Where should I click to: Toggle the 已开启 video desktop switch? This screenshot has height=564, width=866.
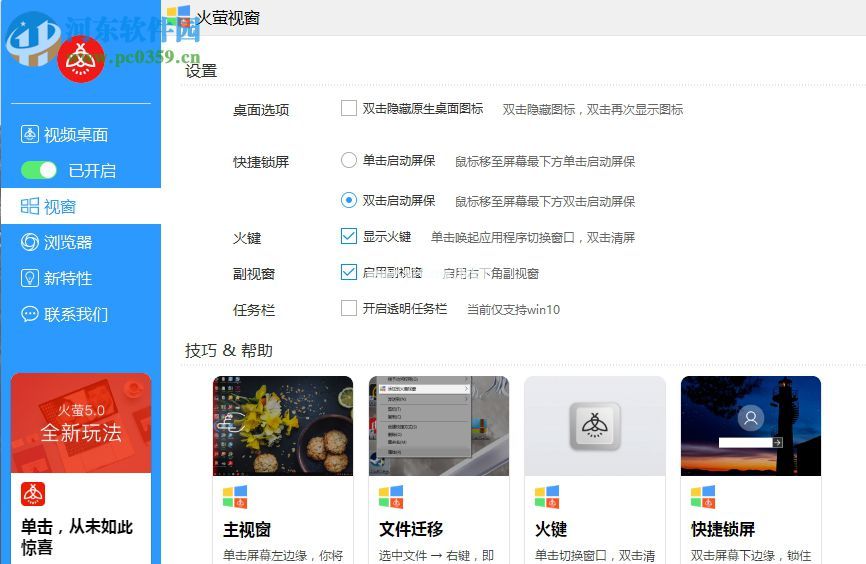click(39, 170)
